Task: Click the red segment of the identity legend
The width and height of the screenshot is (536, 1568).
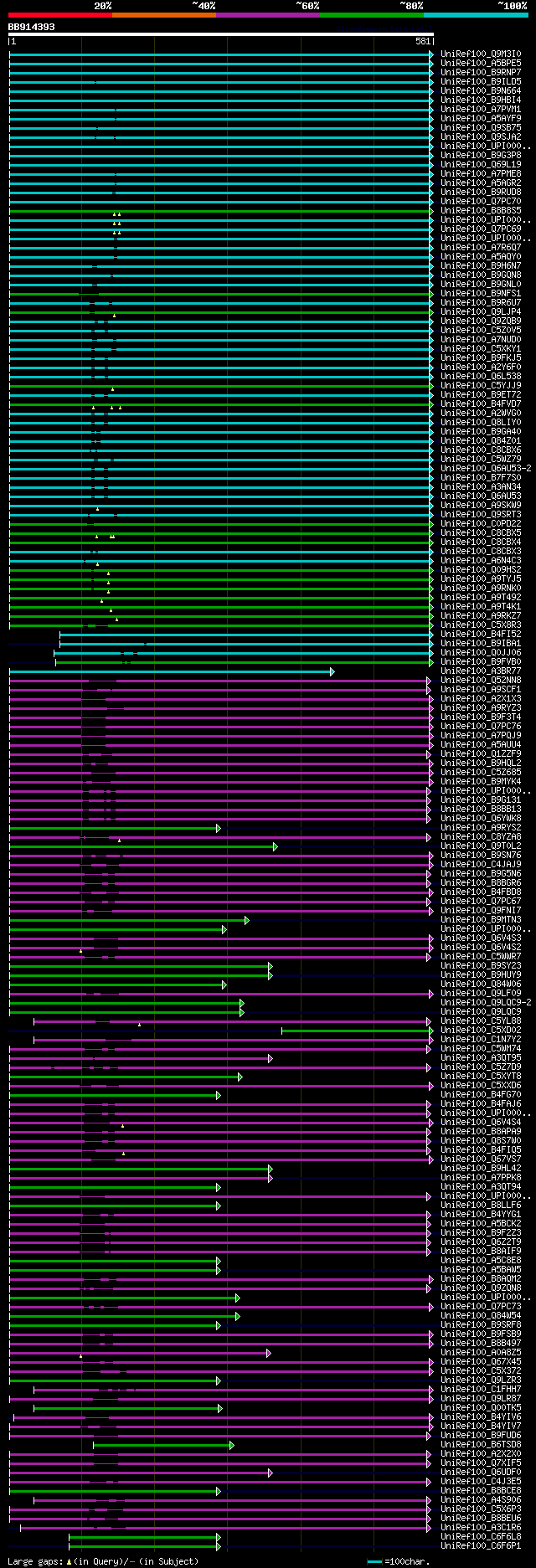Action: pyautogui.click(x=60, y=15)
